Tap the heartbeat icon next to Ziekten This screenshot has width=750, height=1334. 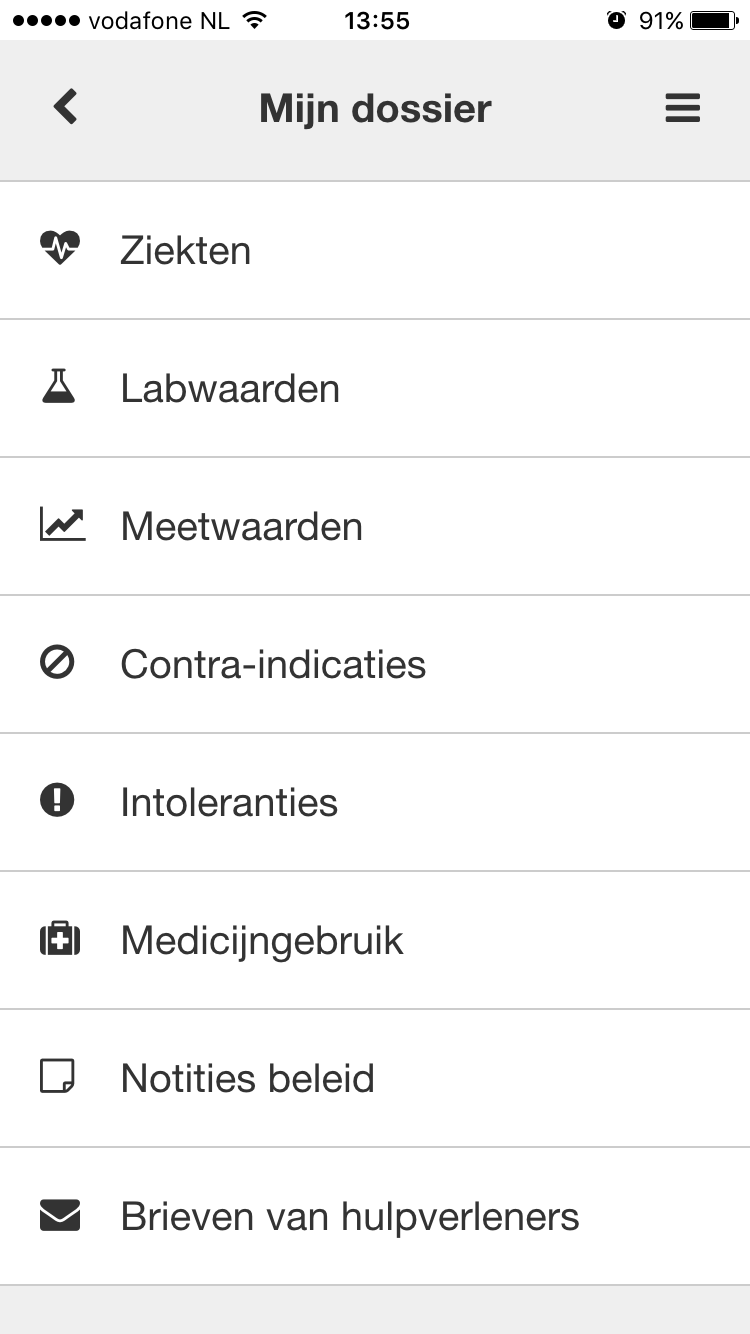pyautogui.click(x=59, y=248)
